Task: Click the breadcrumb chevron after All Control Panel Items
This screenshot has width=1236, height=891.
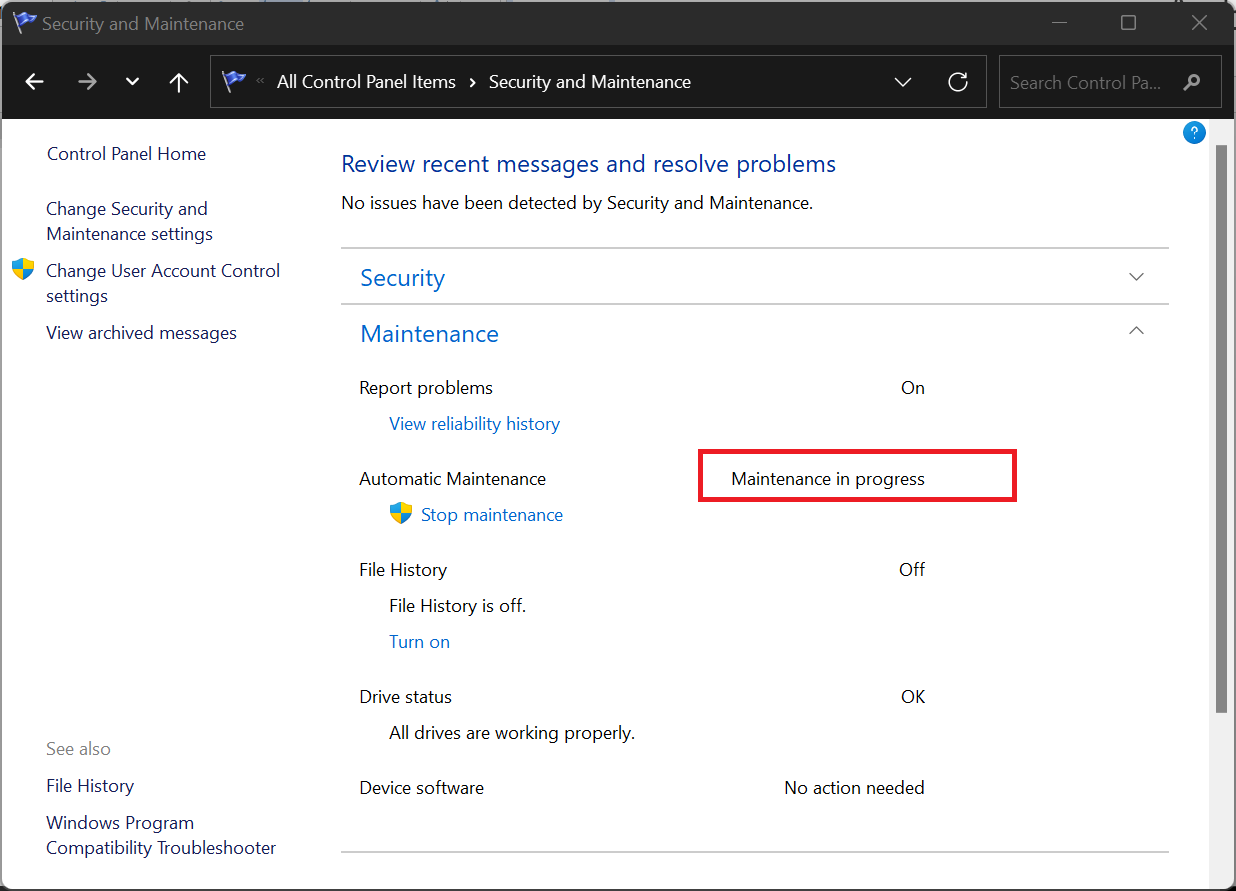Action: [x=472, y=82]
